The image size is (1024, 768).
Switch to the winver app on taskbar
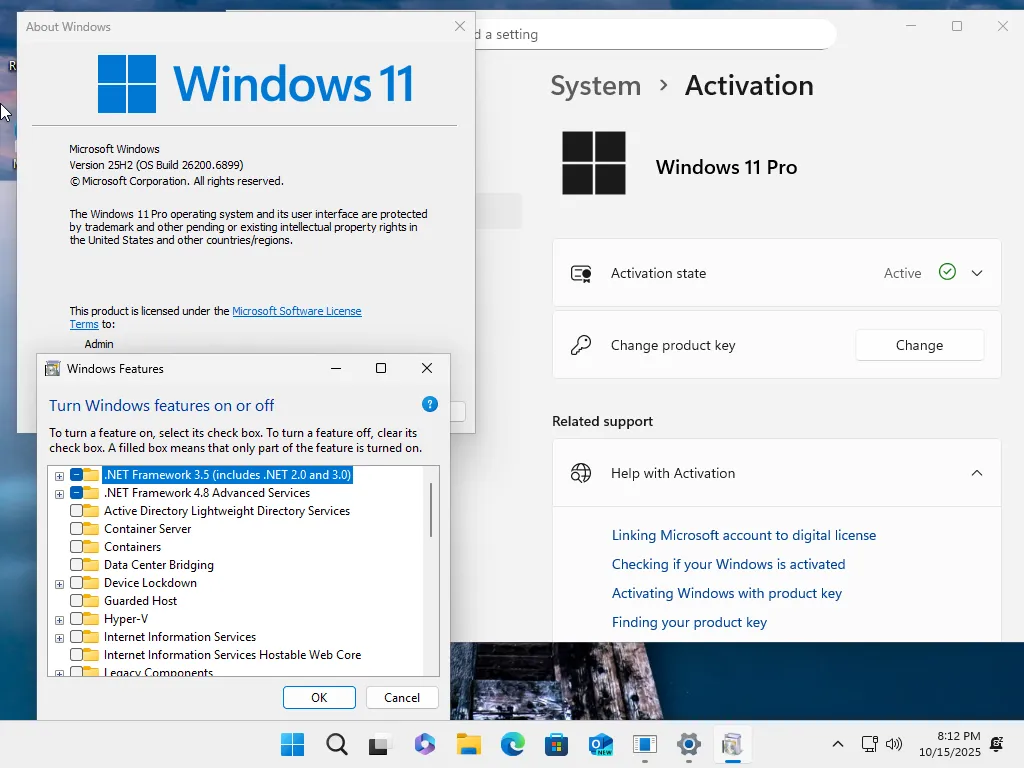point(645,744)
